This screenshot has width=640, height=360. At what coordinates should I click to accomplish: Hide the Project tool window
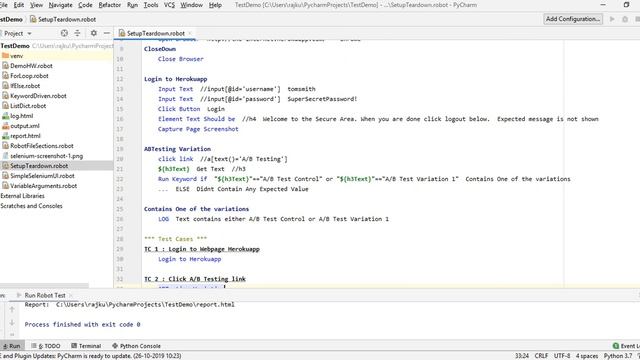coord(107,33)
